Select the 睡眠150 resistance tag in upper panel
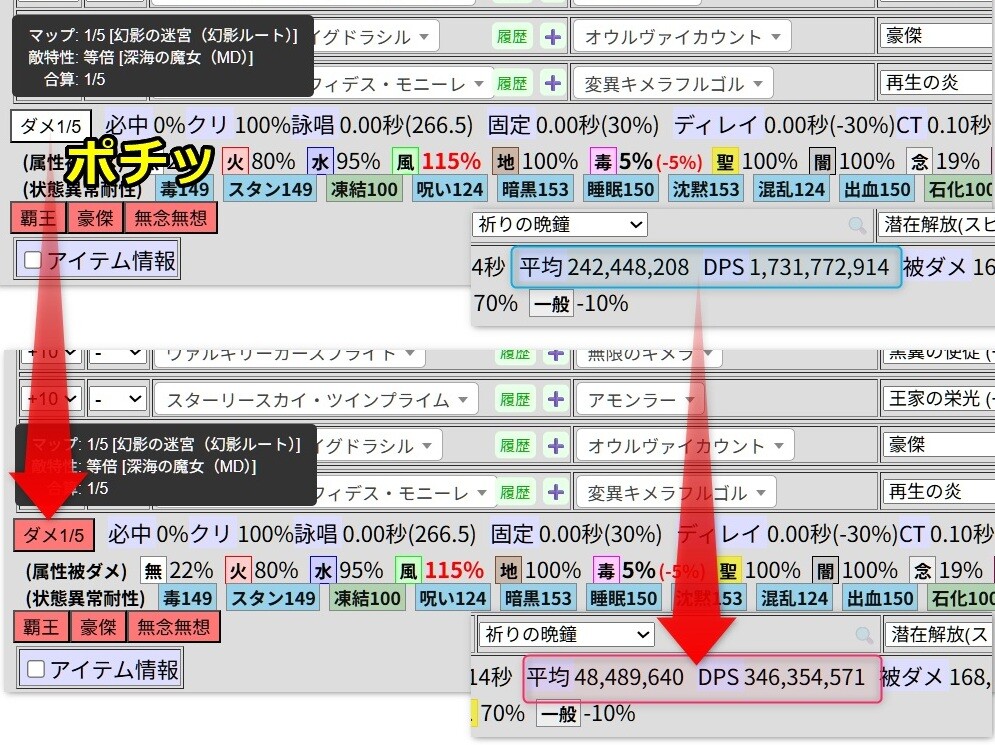The height and width of the screenshot is (745, 995). [621, 189]
